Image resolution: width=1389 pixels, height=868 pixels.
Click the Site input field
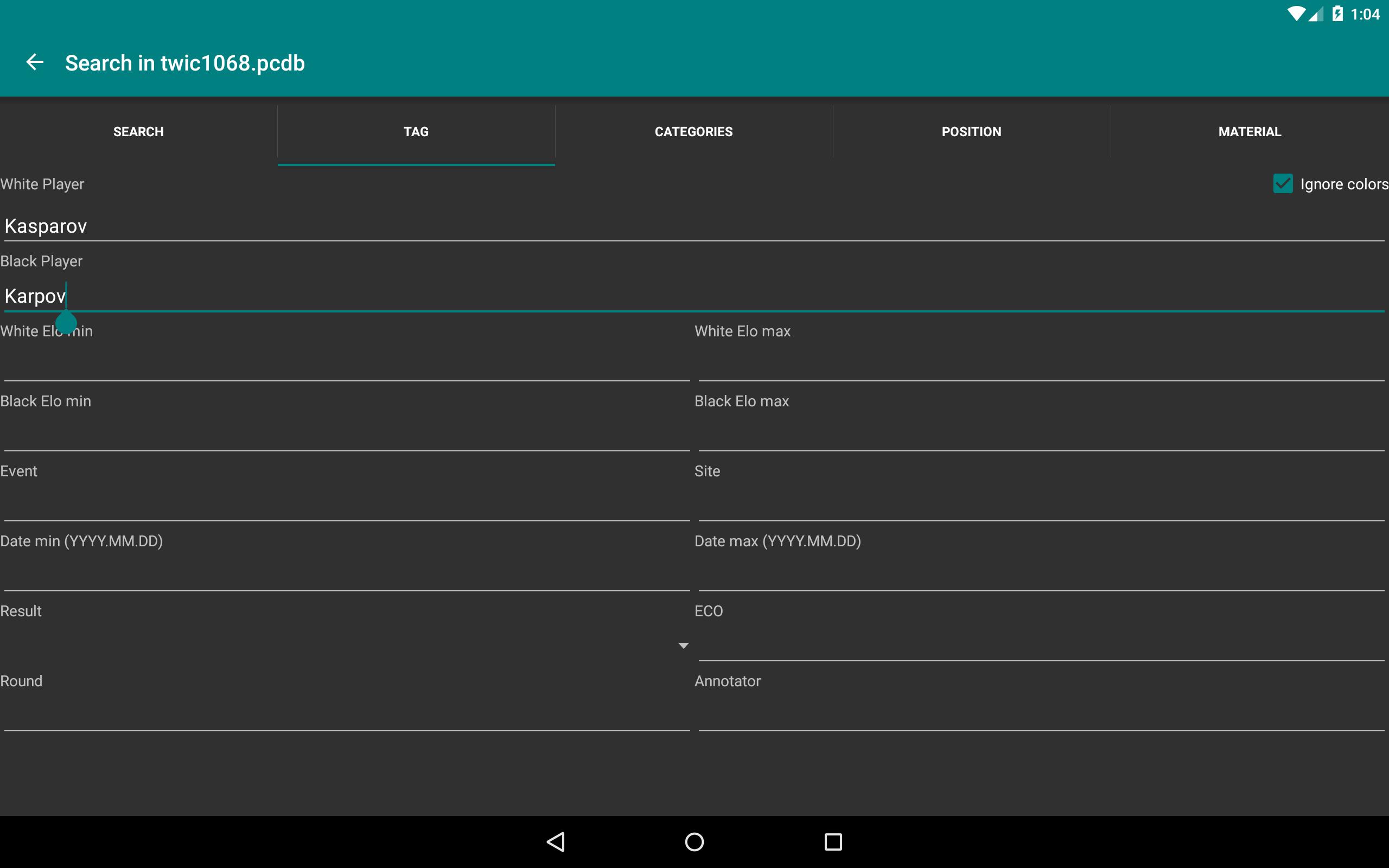pyautogui.click(x=1041, y=505)
